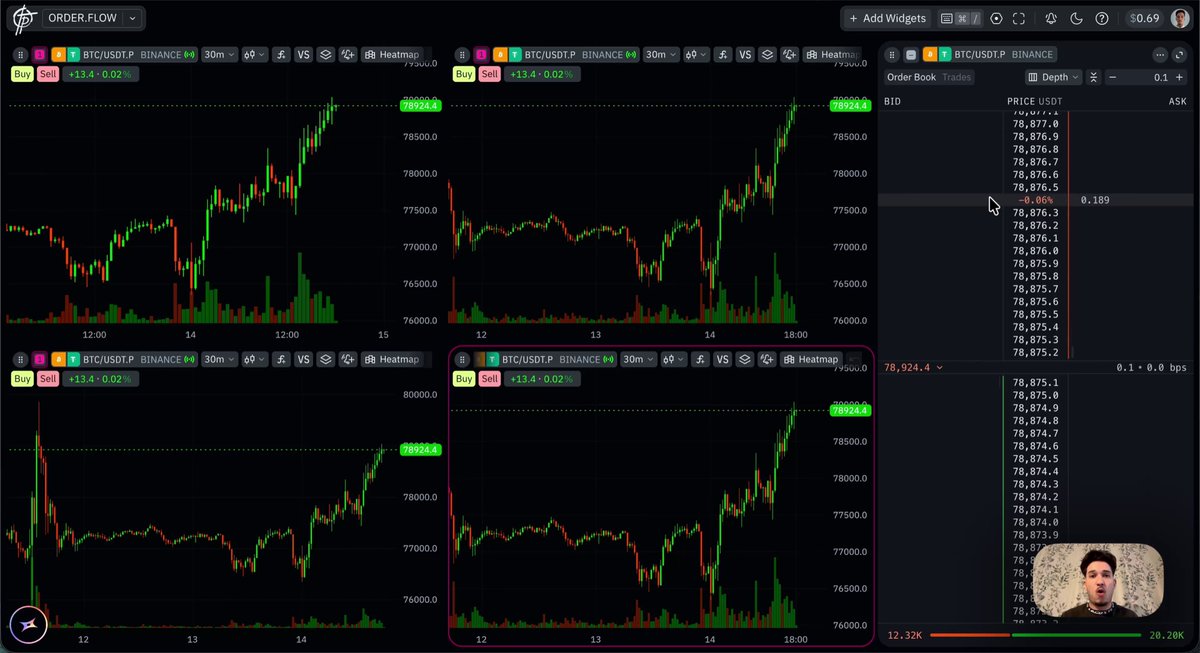Click the $0.69 balance pill
The height and width of the screenshot is (653, 1200).
coord(1144,18)
